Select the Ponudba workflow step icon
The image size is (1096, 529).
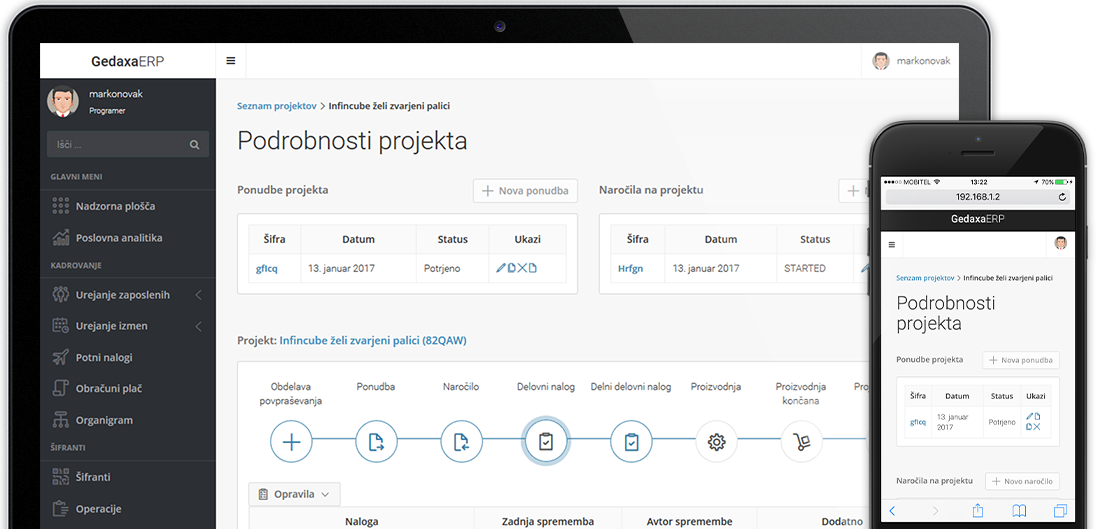[376, 441]
